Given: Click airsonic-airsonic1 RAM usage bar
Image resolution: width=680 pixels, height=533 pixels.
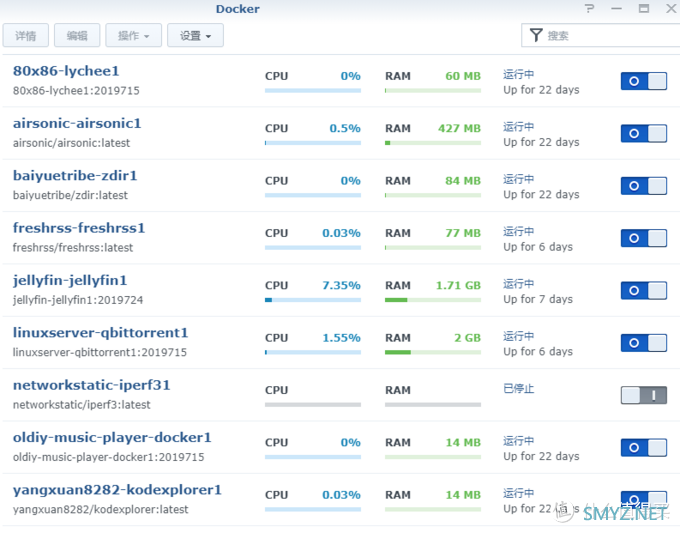Looking at the screenshot, I should (433, 143).
